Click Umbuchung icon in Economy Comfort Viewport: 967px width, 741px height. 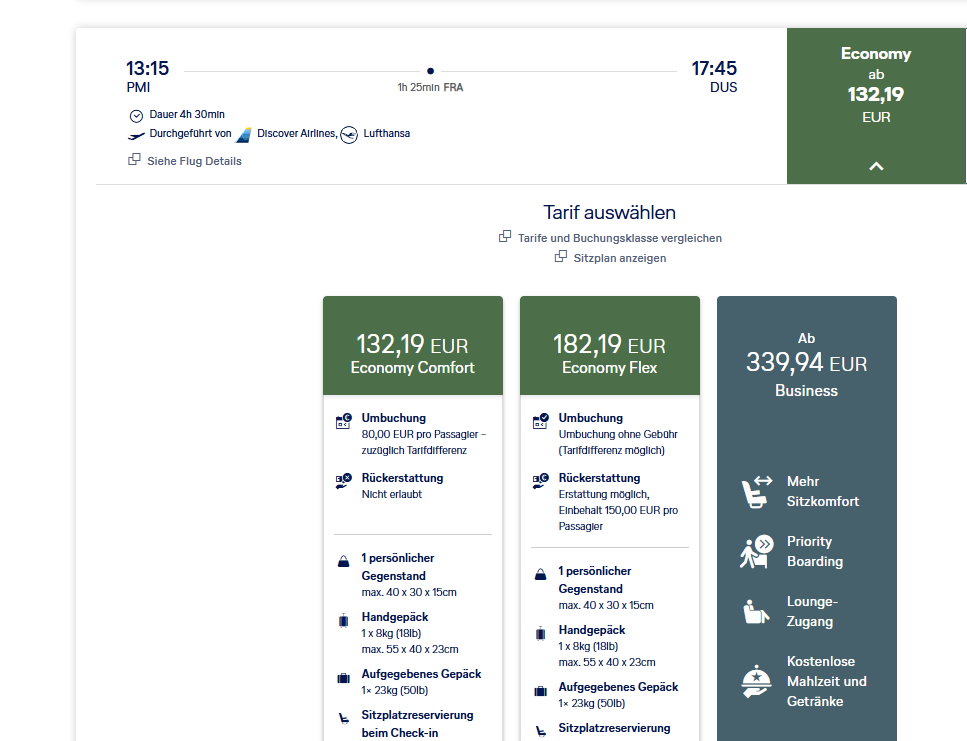[x=344, y=421]
